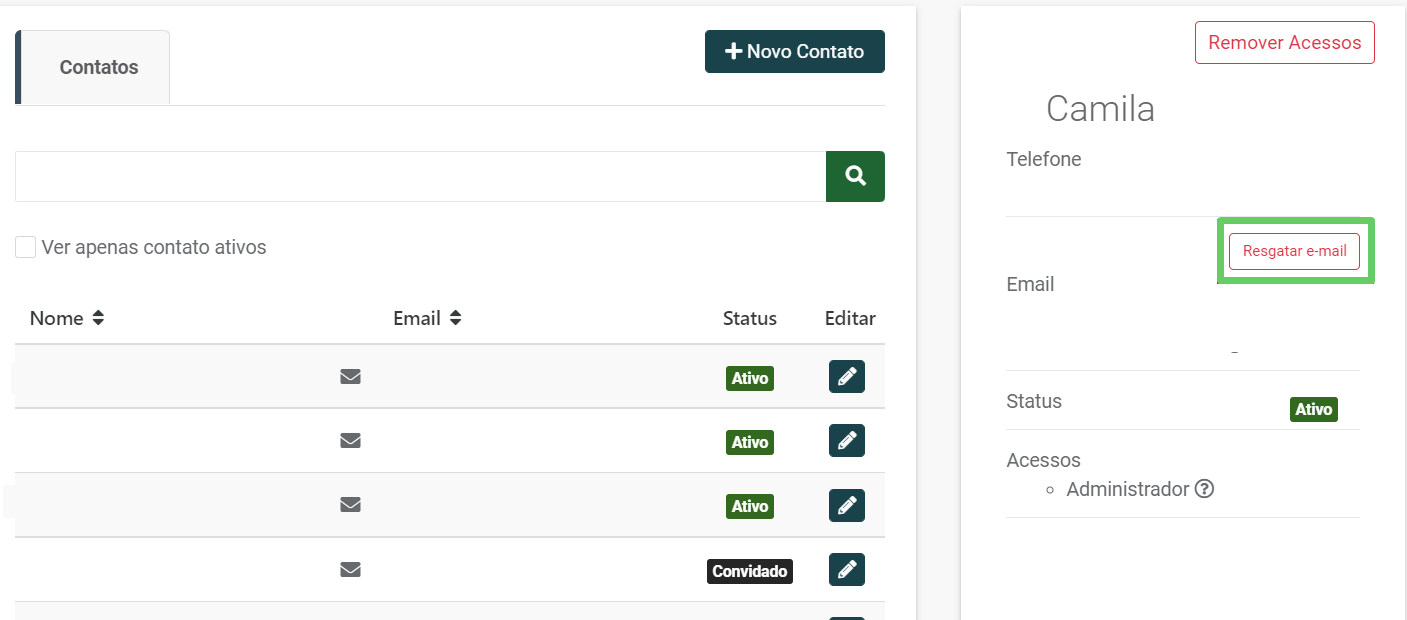Screen dimensions: 1407x620
Task: Click the envelope icon in the second Ativo row
Action: click(350, 440)
